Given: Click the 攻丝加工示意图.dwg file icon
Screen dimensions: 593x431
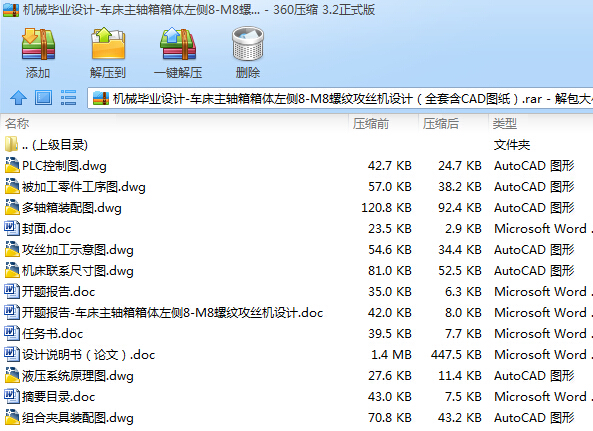Looking at the screenshot, I should pos(12,249).
